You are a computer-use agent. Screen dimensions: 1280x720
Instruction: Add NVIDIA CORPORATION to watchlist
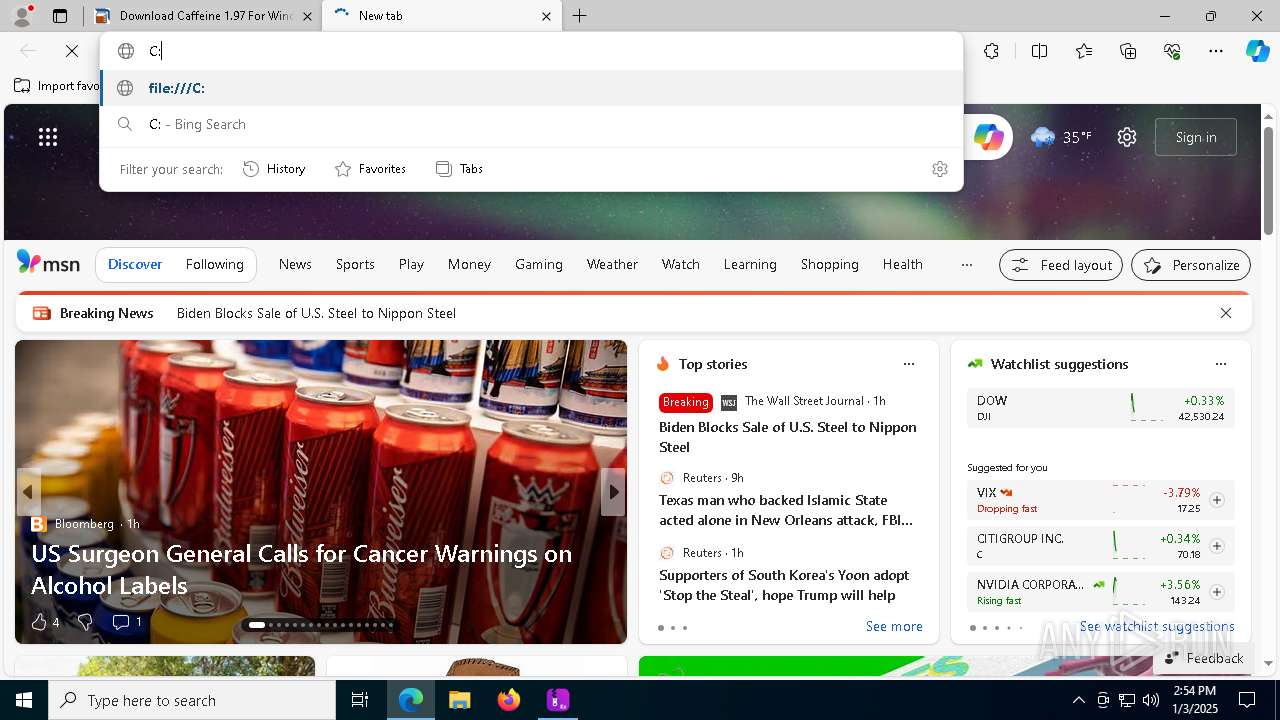(x=1217, y=592)
